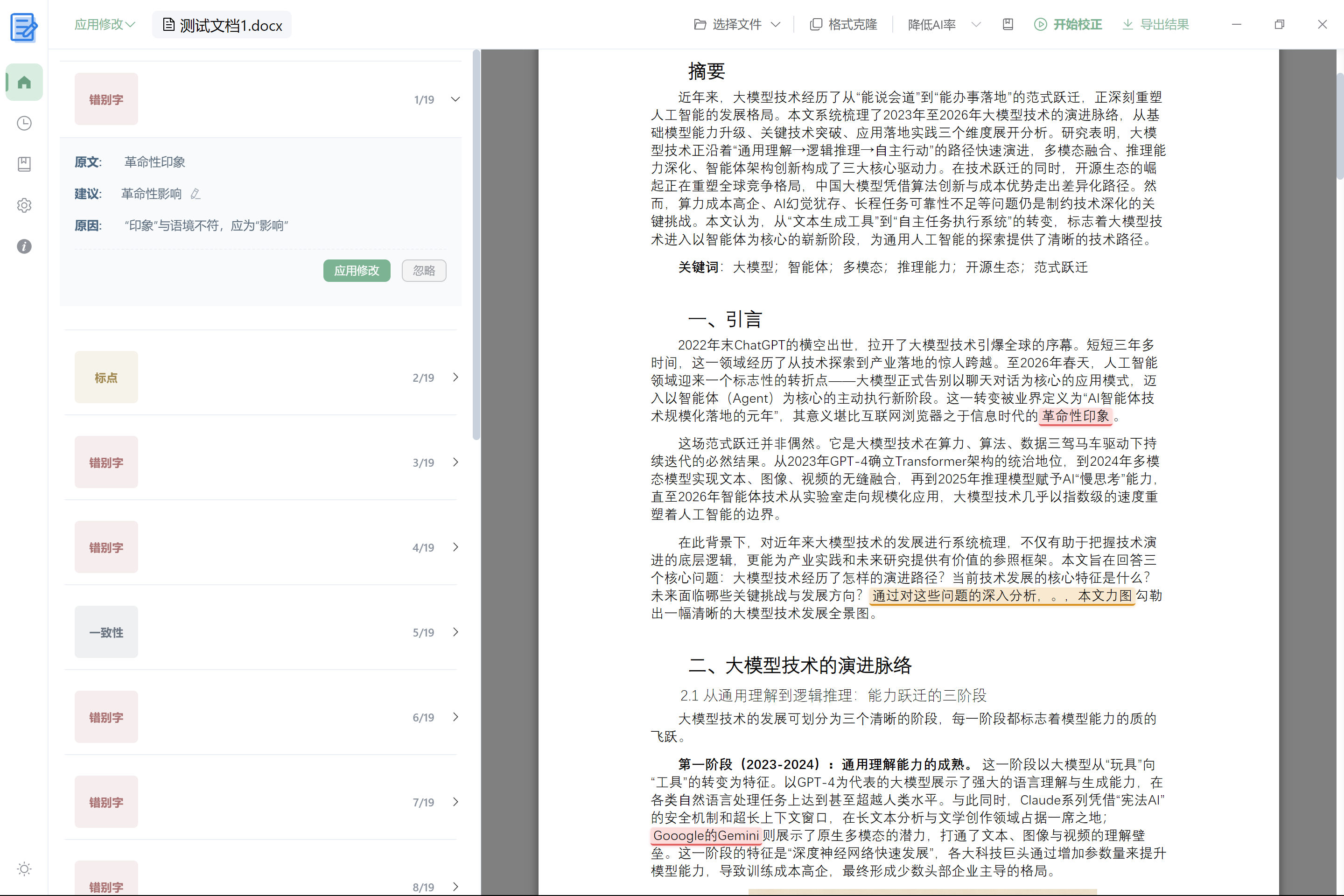Click the 格式克隆 copy icon
The height and width of the screenshot is (896, 1344).
[x=816, y=25]
